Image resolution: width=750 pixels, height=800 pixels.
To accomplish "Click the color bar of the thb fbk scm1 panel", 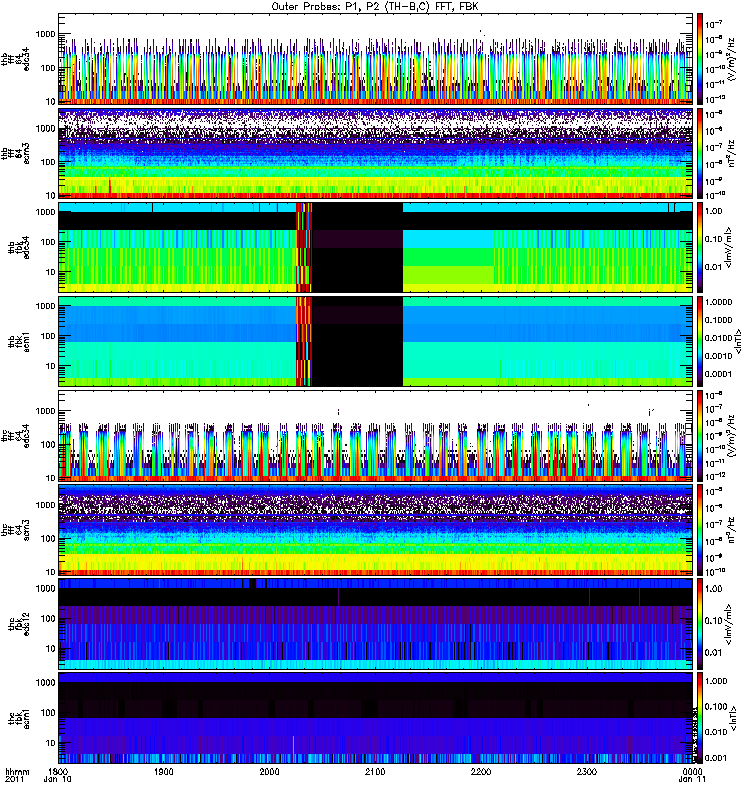I will click(701, 341).
